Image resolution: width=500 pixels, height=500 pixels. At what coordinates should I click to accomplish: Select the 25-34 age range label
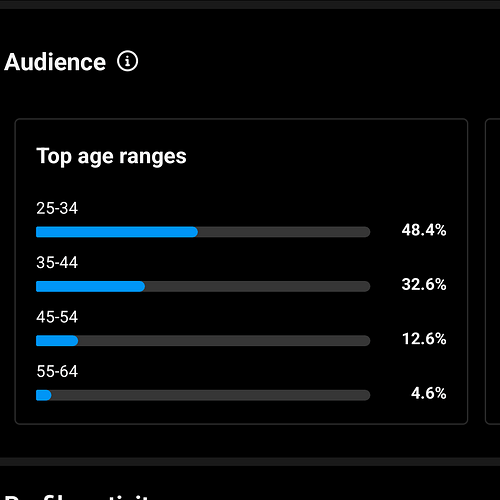(x=57, y=208)
